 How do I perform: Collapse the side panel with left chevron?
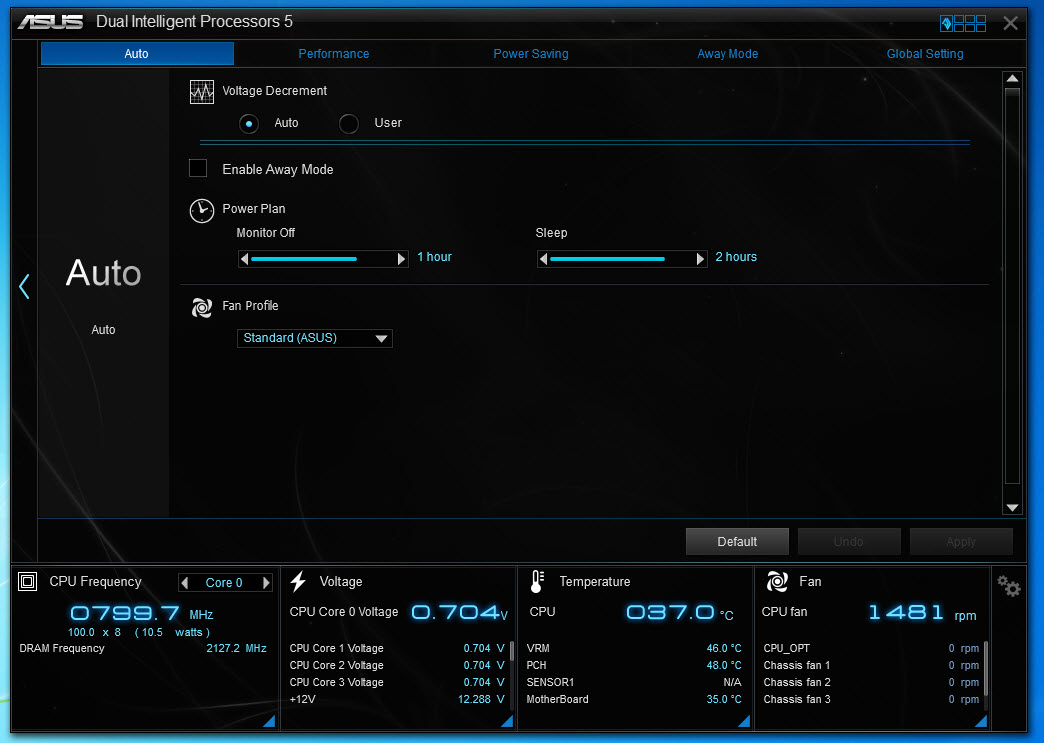click(x=25, y=286)
